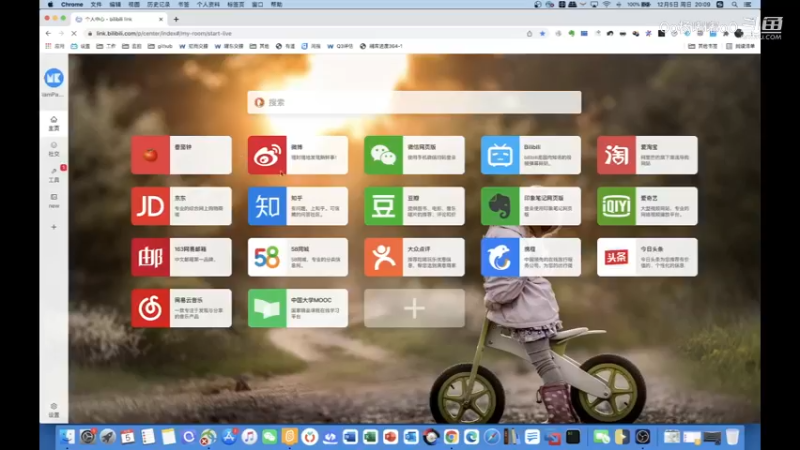Open PowerPoint from the Dock
The image size is (800, 450).
click(390, 437)
